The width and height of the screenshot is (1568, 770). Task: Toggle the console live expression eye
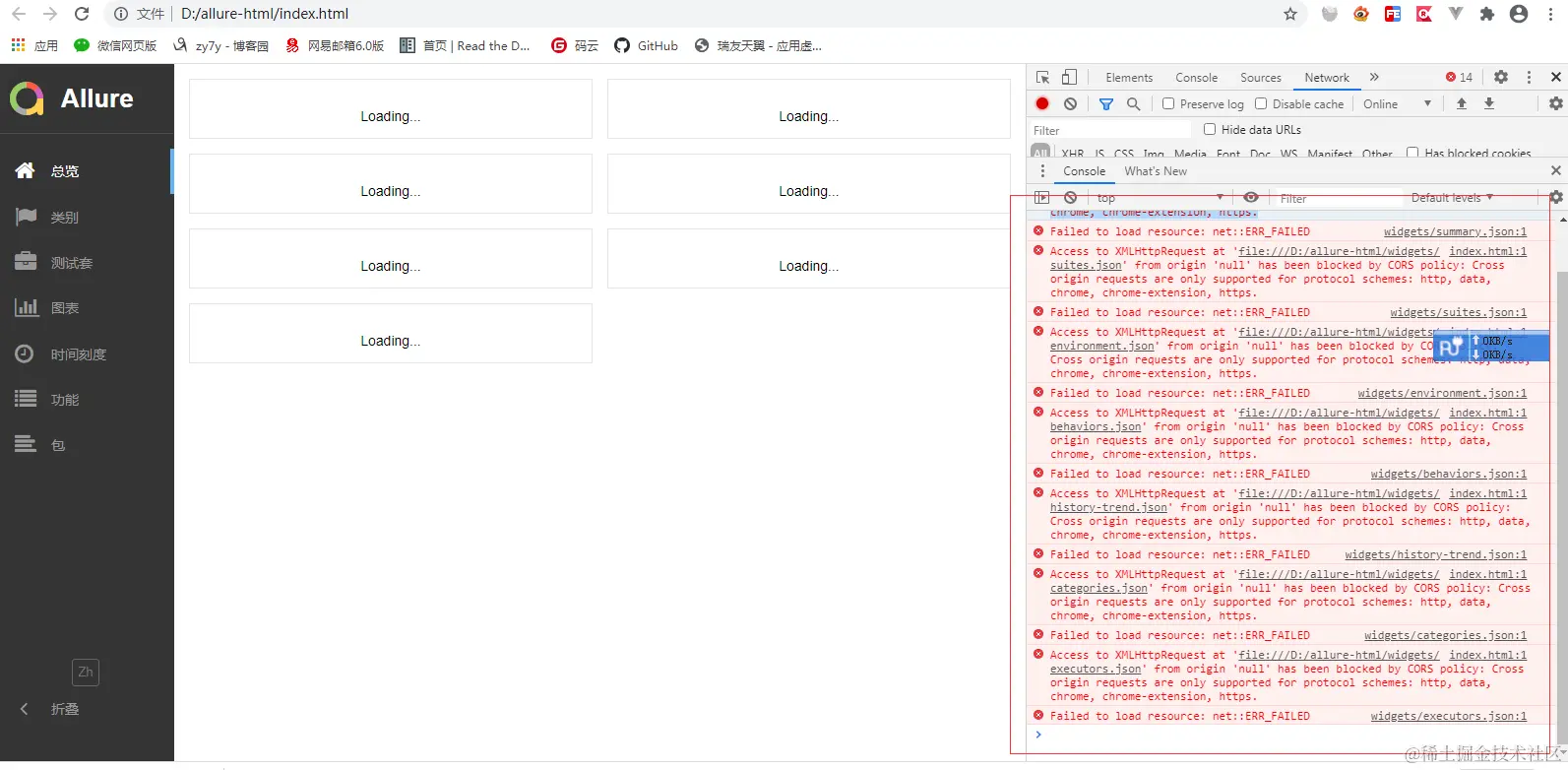[1251, 198]
